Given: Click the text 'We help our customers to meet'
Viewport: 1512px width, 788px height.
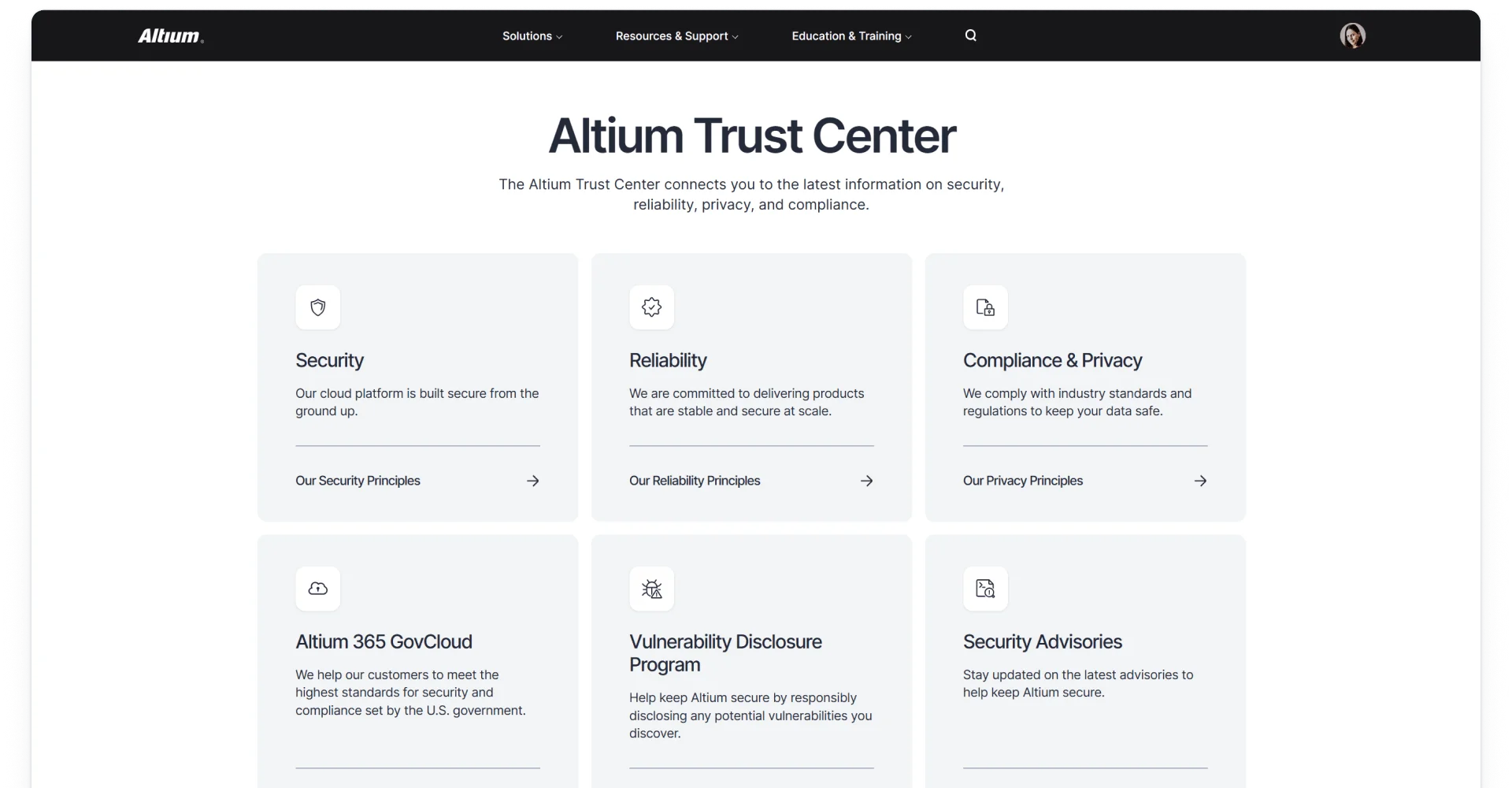Looking at the screenshot, I should (x=386, y=675).
